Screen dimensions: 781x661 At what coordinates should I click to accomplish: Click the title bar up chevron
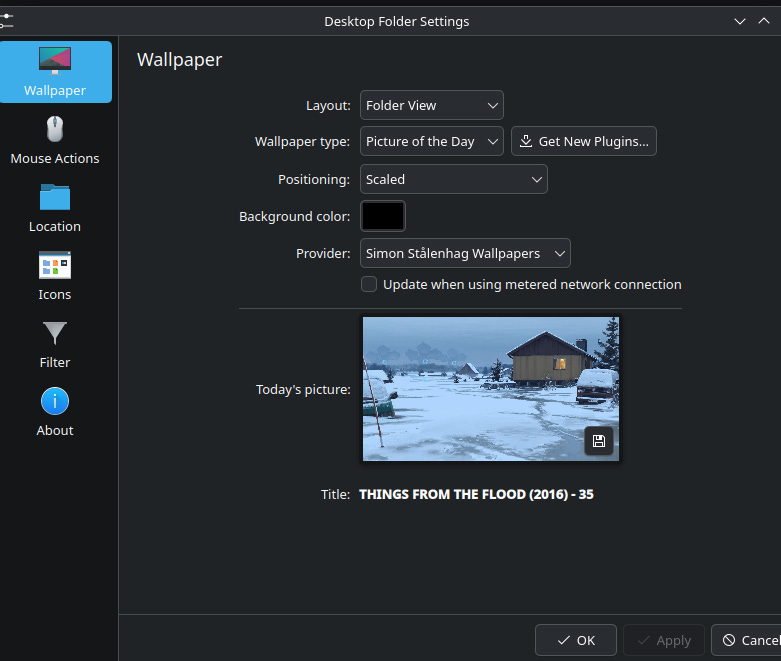click(x=764, y=21)
